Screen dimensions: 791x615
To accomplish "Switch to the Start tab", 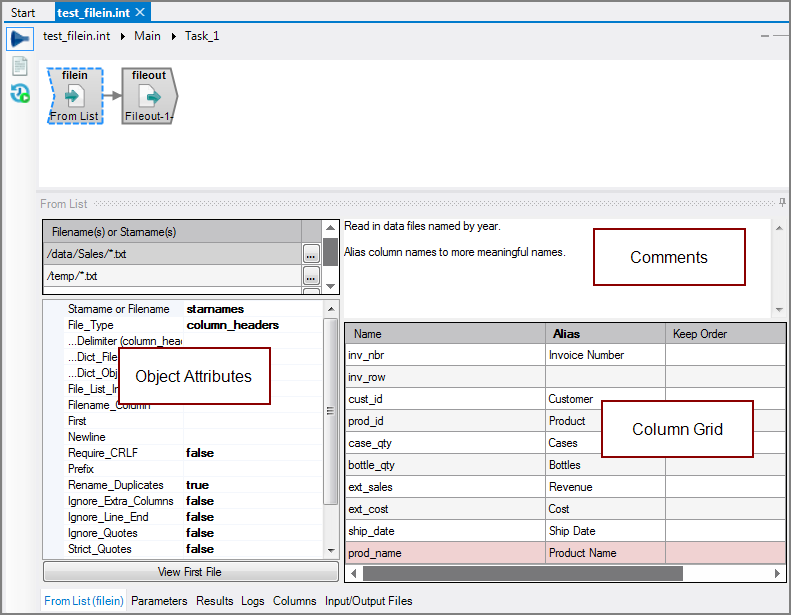I will click(x=23, y=13).
